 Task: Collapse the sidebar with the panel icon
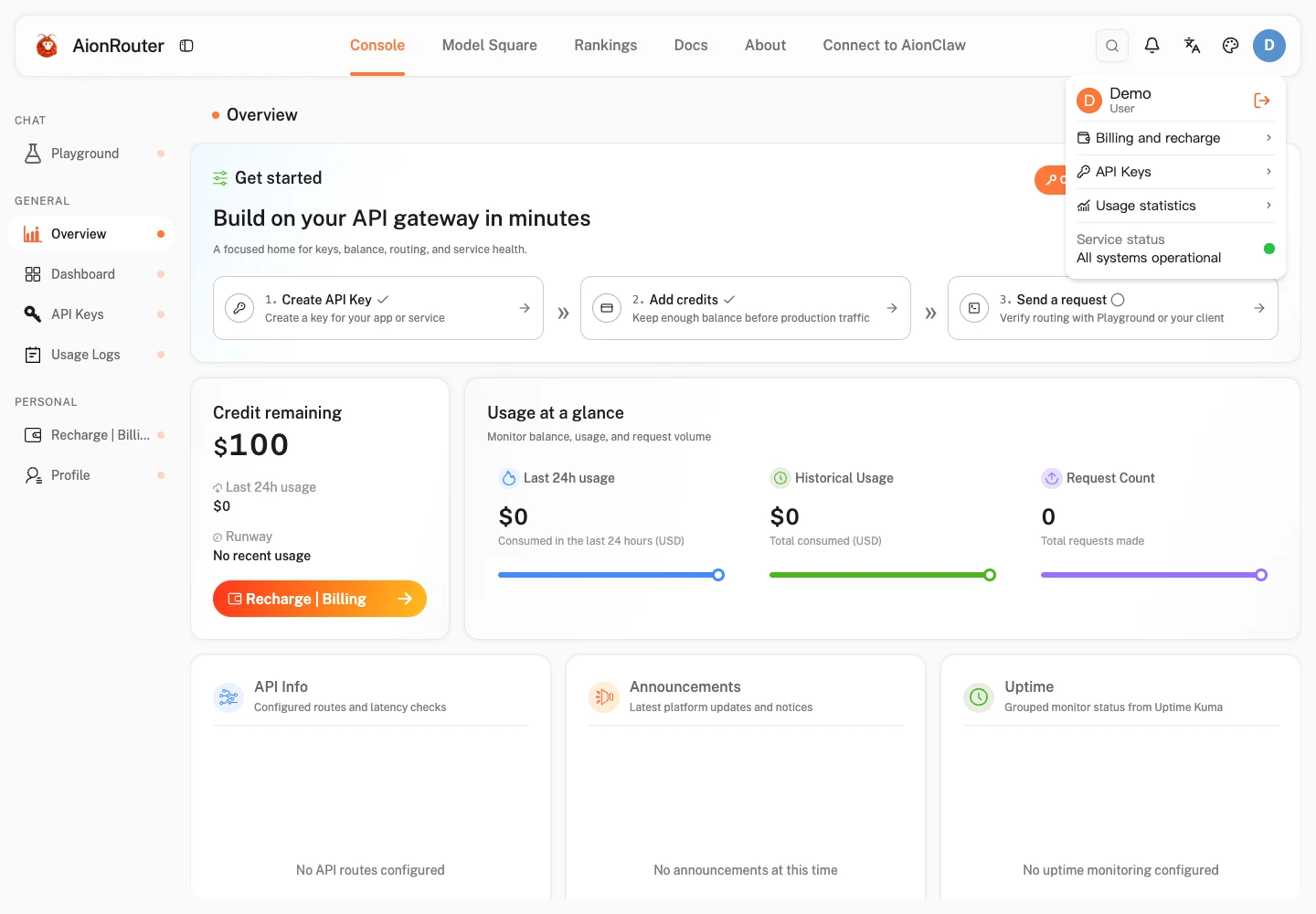pyautogui.click(x=186, y=46)
